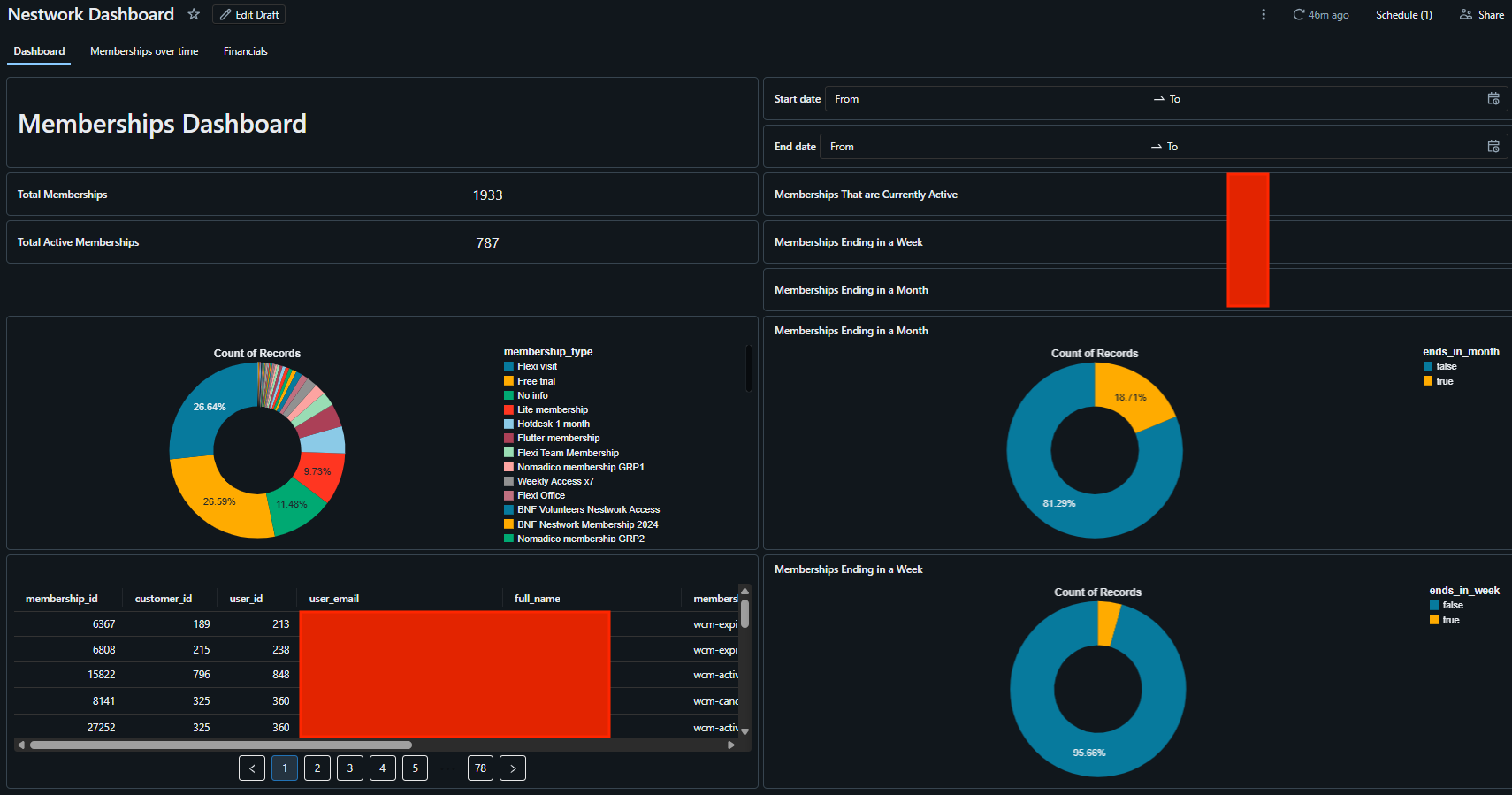The height and width of the screenshot is (795, 1512).
Task: Select ends_in_month true legend swatch
Action: tap(1428, 381)
